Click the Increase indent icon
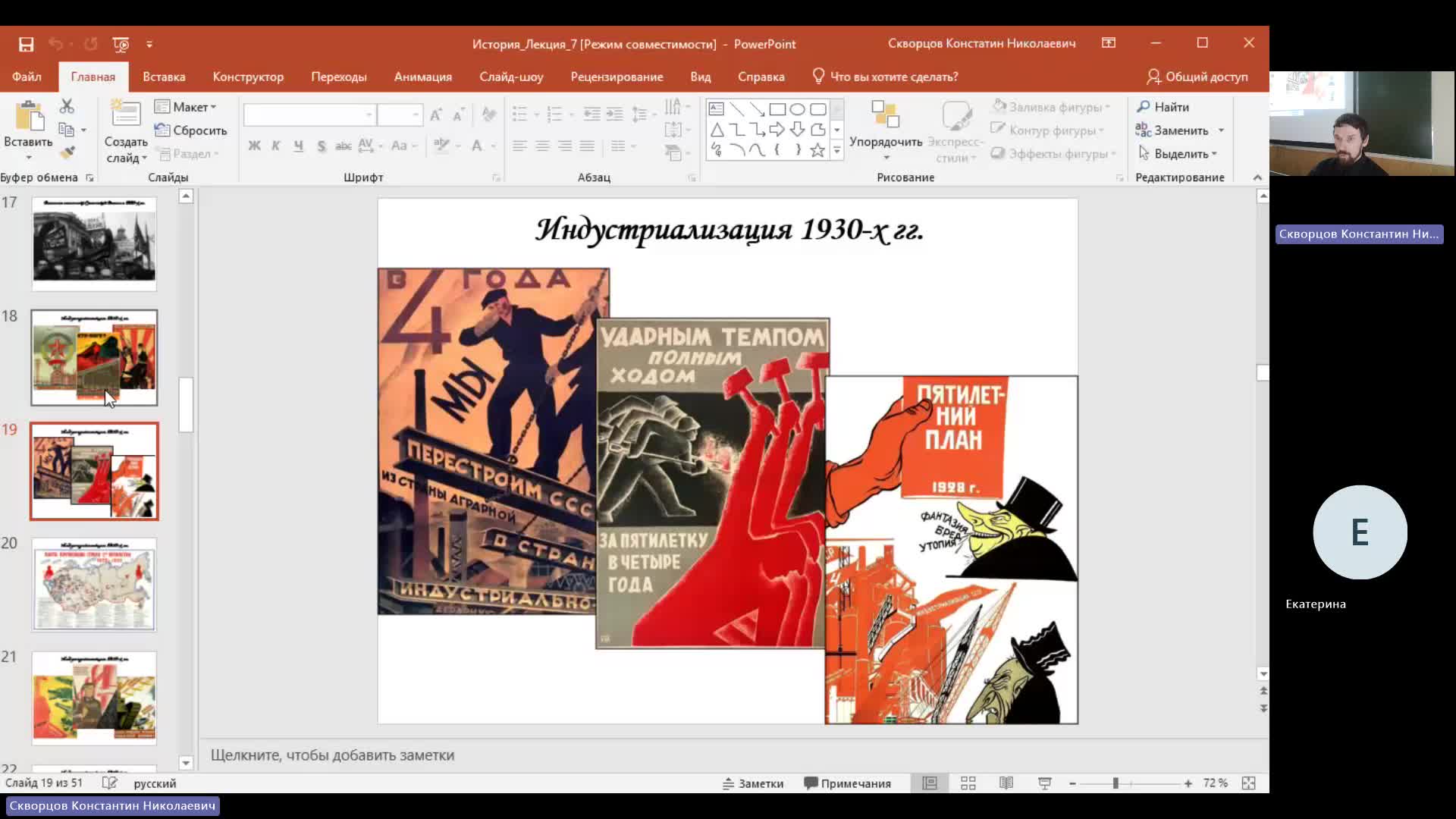The height and width of the screenshot is (819, 1456). pyautogui.click(x=615, y=115)
